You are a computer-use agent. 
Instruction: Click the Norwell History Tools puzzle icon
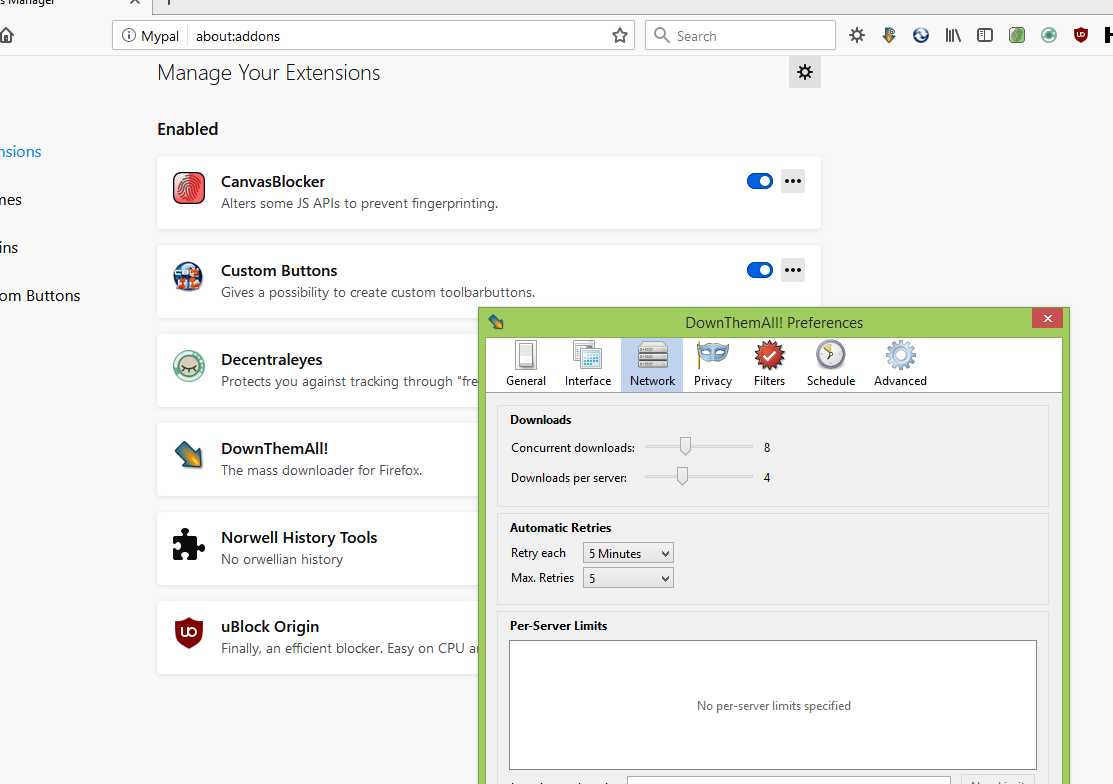pos(189,544)
